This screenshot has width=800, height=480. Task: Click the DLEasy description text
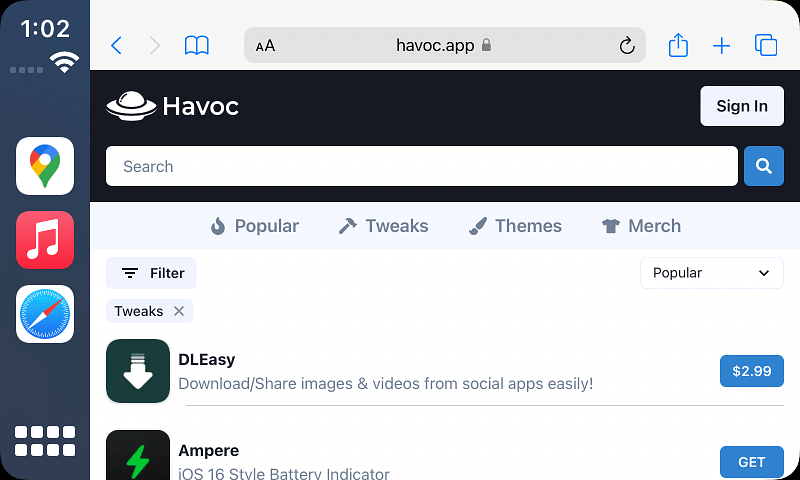point(386,384)
